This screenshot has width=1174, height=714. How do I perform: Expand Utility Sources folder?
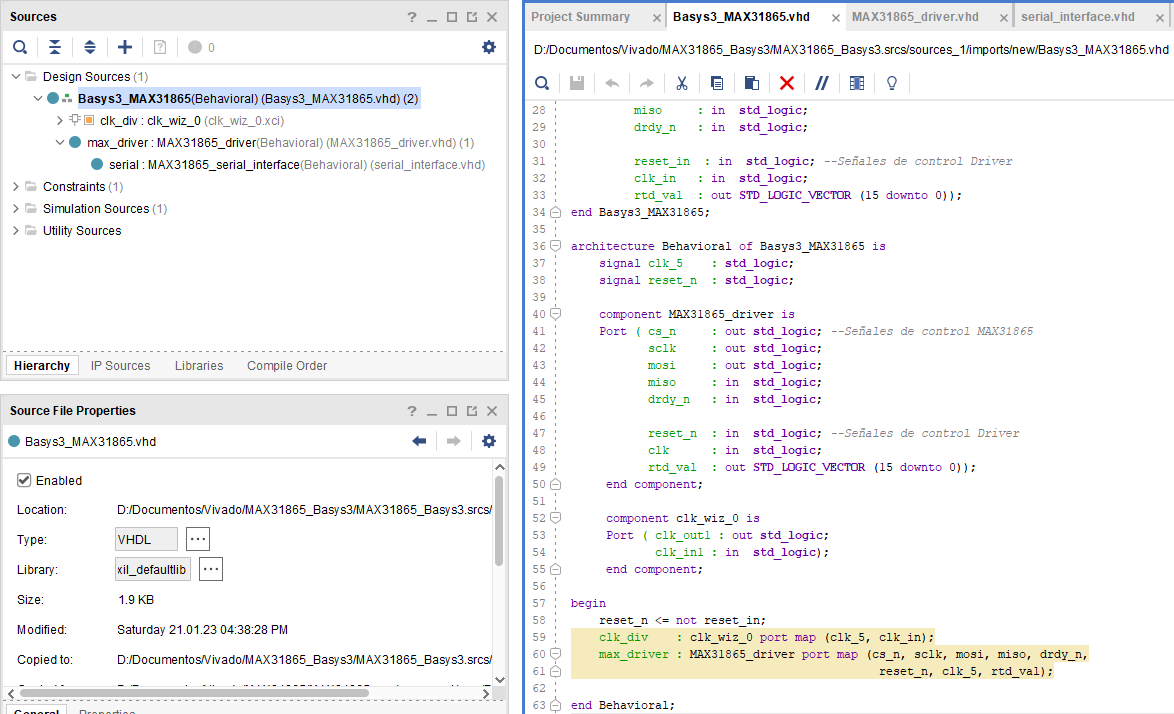click(16, 231)
